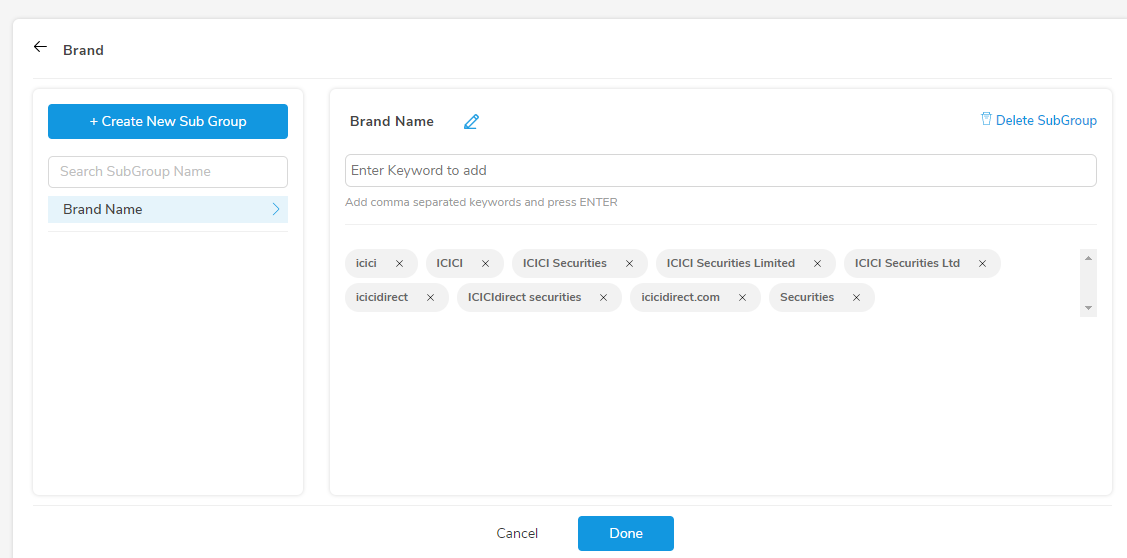Remove the 'icicidirect.com' keyword tag
This screenshot has height=558, width=1127.
(x=742, y=298)
